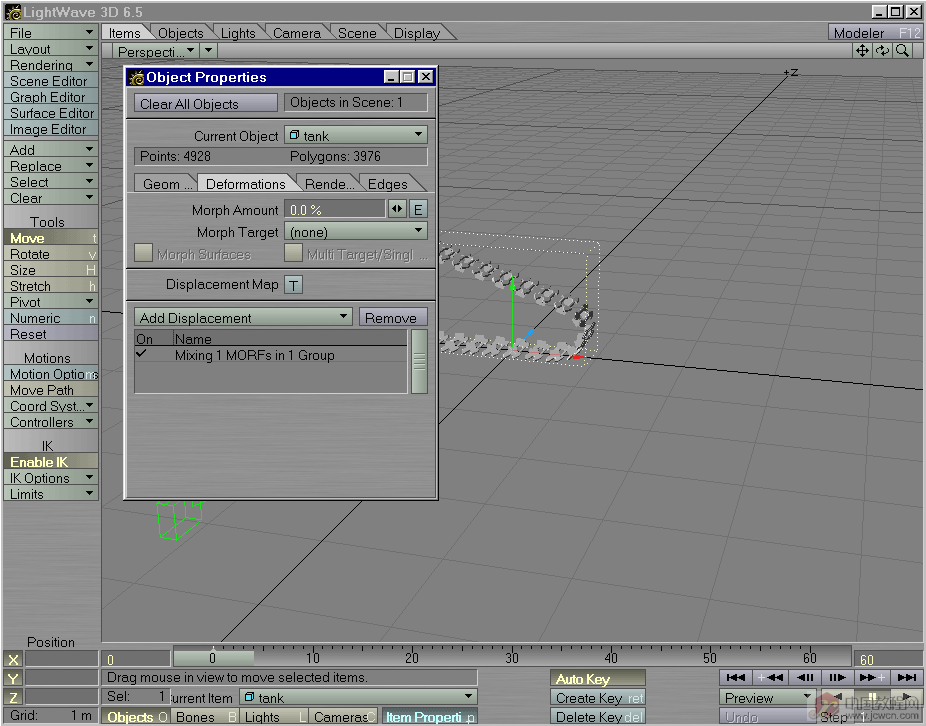Jump to the last frame

[x=907, y=678]
